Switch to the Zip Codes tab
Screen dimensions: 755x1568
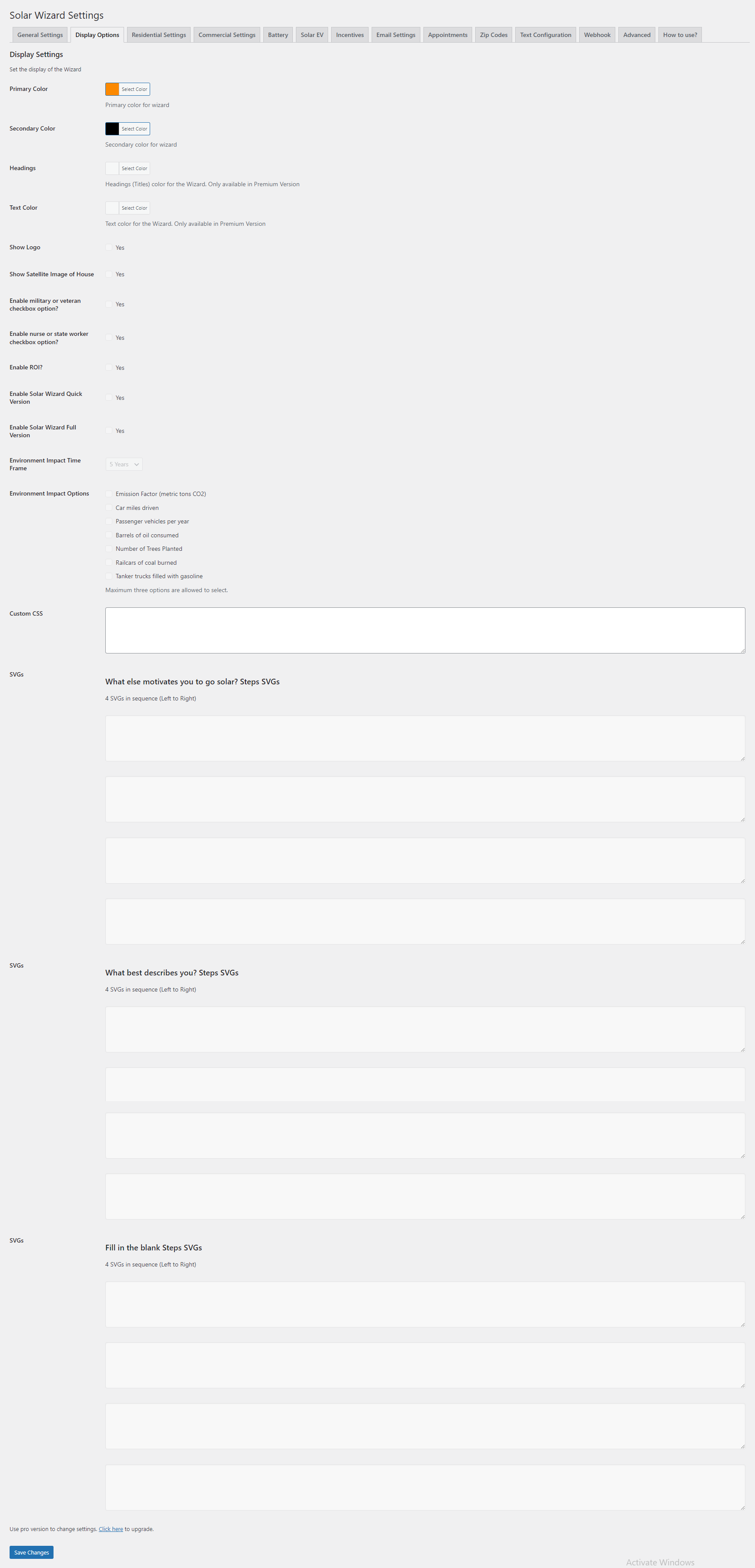493,35
